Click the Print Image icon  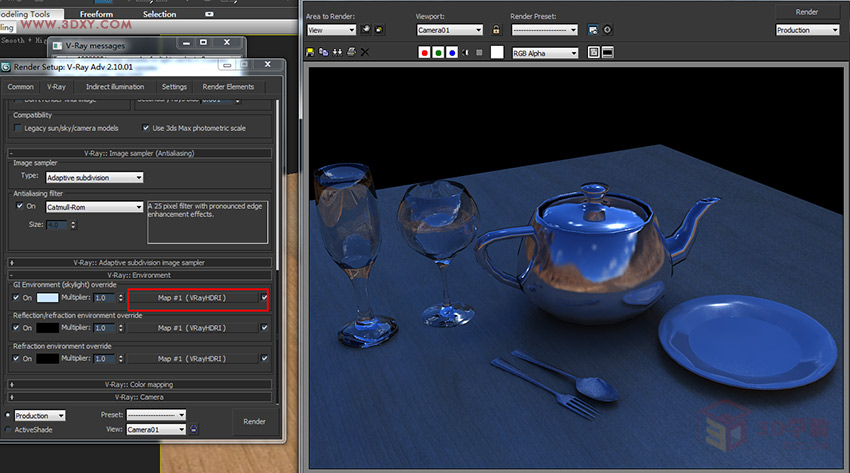tap(351, 52)
